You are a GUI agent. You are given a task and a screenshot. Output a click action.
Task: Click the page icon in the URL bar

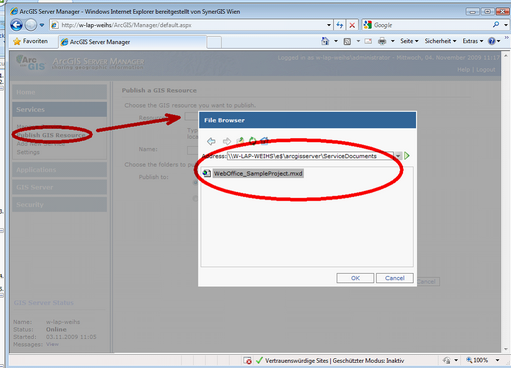pos(55,25)
